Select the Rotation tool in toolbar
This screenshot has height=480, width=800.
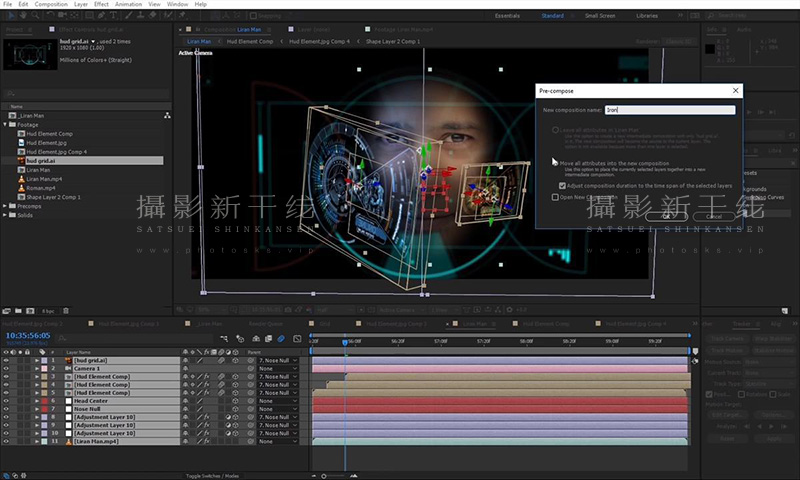[52, 15]
